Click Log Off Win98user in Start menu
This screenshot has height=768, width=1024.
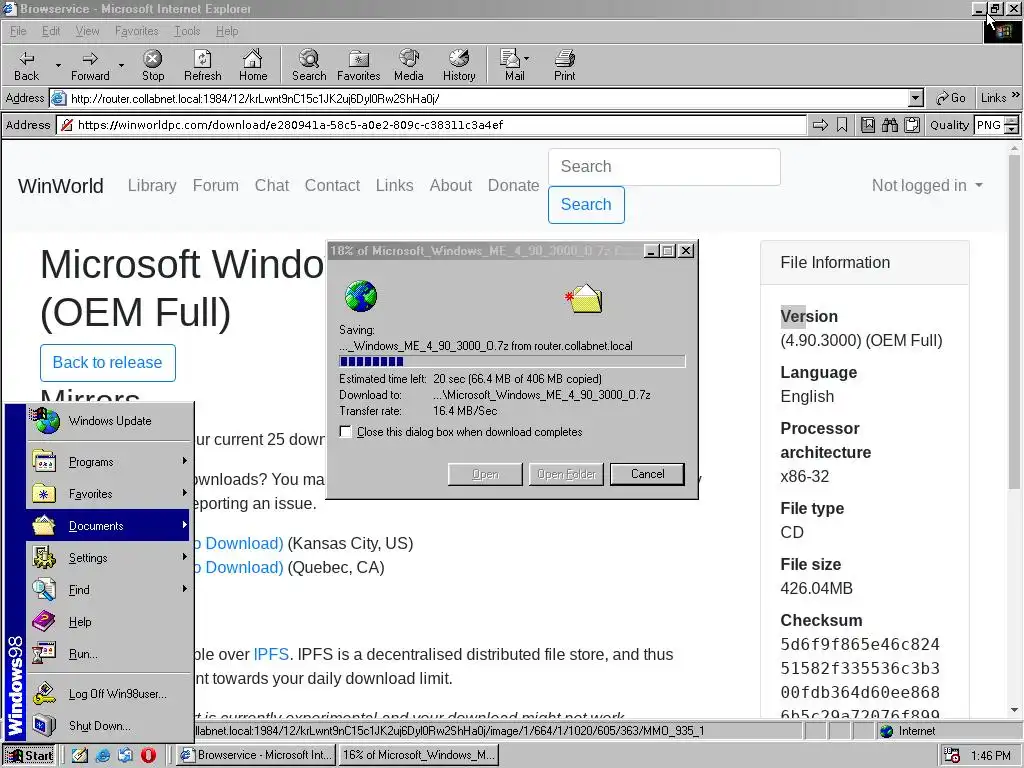pyautogui.click(x=108, y=694)
